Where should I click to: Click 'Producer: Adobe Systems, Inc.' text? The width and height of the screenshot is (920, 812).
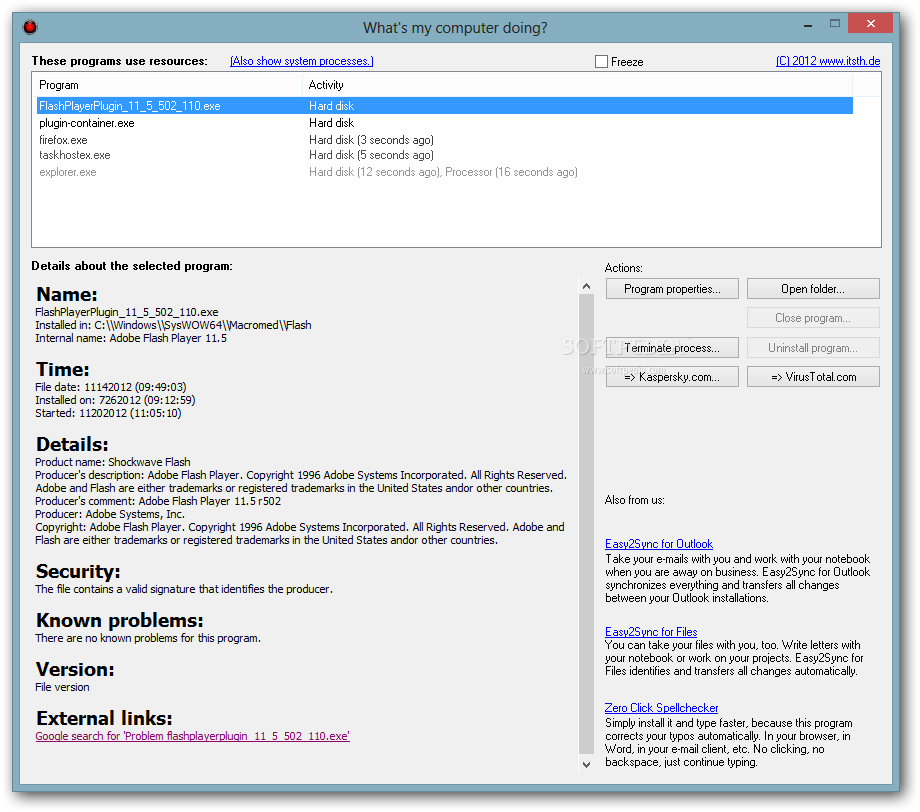(110, 515)
